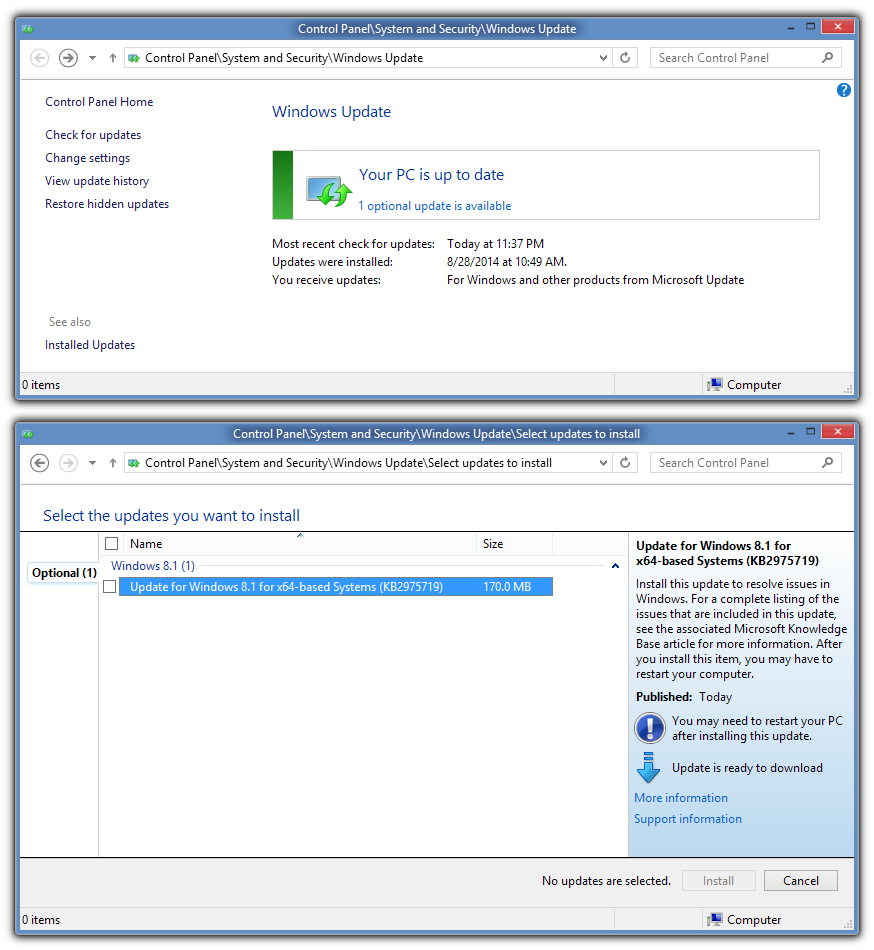Check the KB2975719 update checkbox
This screenshot has height=950, width=874.
[x=110, y=586]
